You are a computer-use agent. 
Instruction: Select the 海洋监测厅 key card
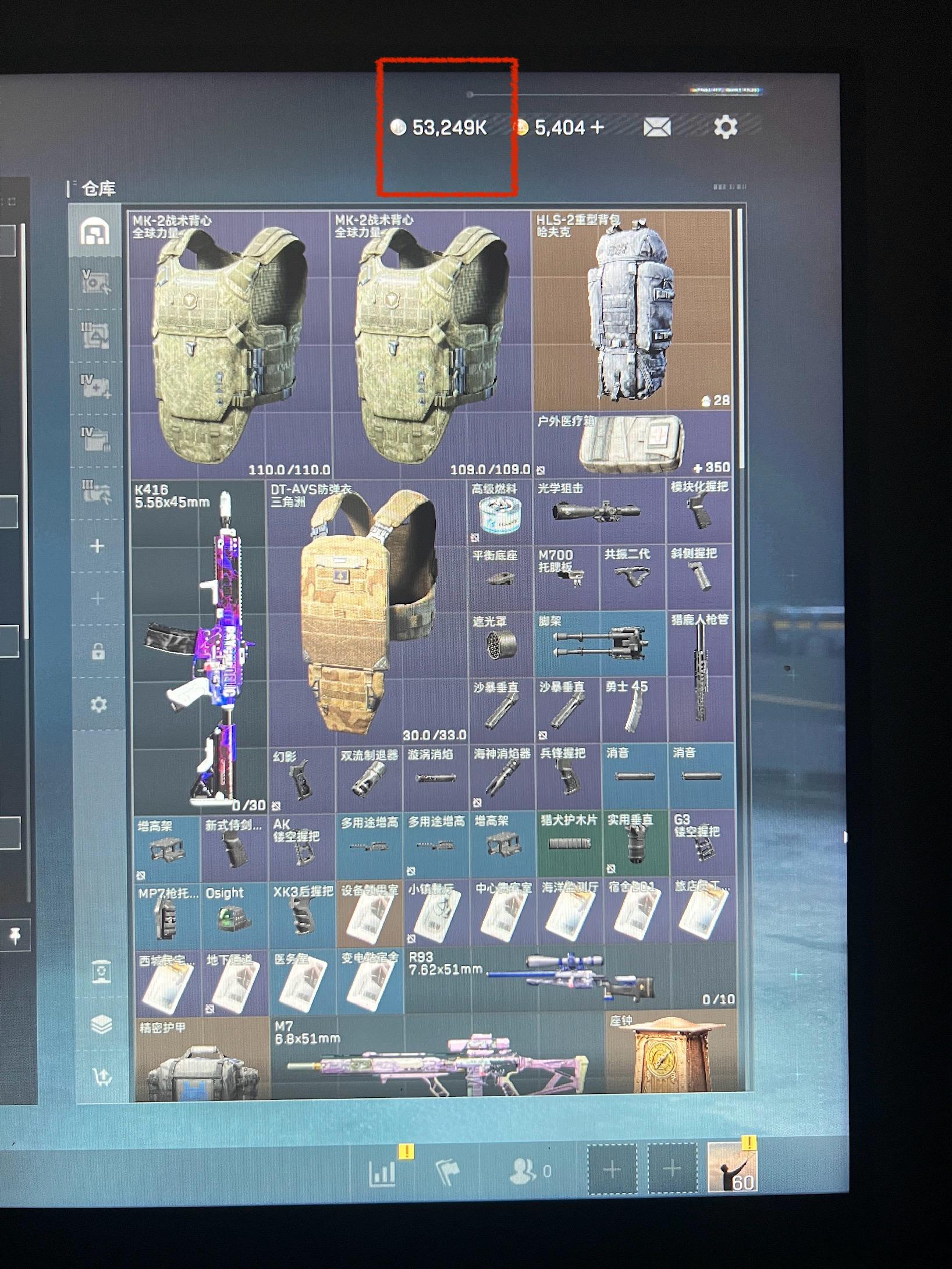570,911
